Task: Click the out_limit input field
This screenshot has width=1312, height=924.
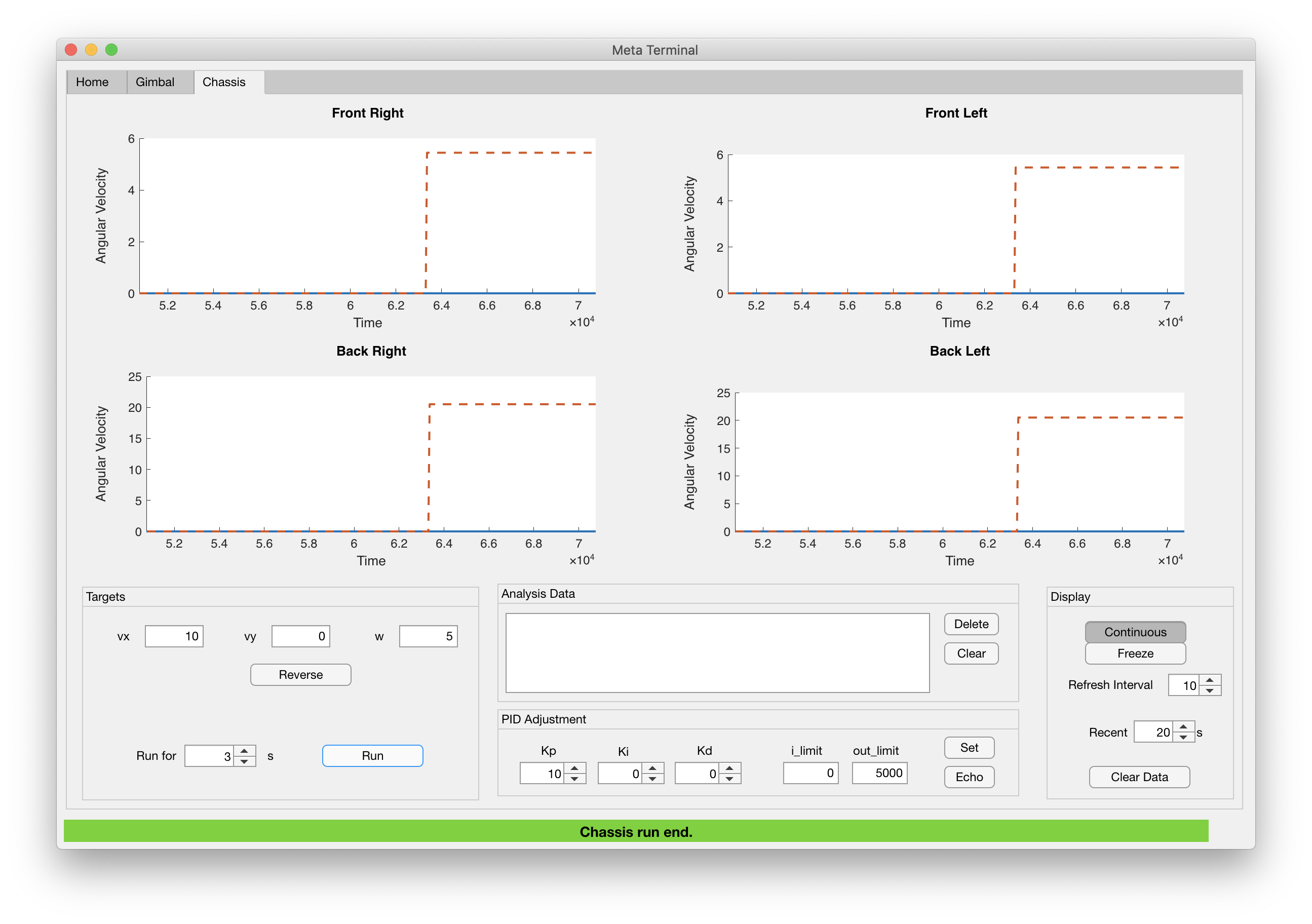Action: (x=879, y=773)
